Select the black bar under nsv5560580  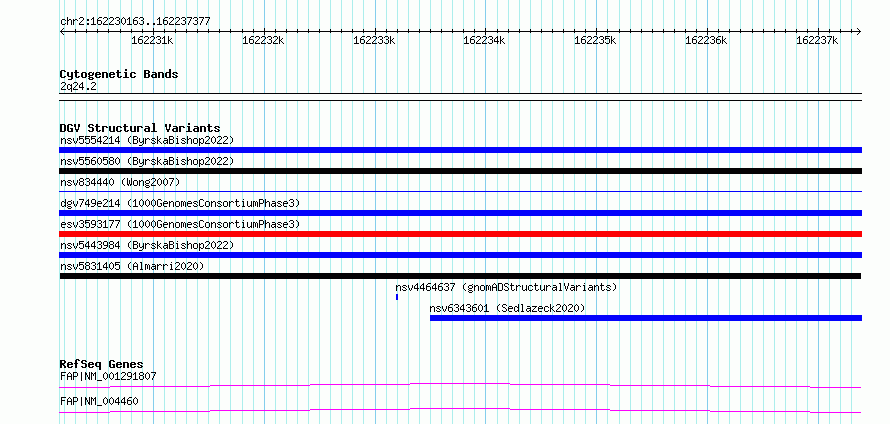tap(460, 171)
